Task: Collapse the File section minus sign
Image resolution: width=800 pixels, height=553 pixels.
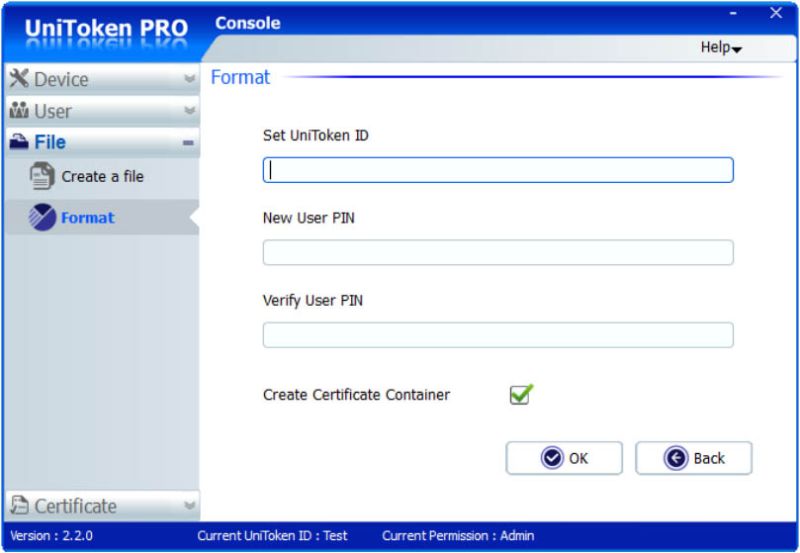Action: (188, 143)
